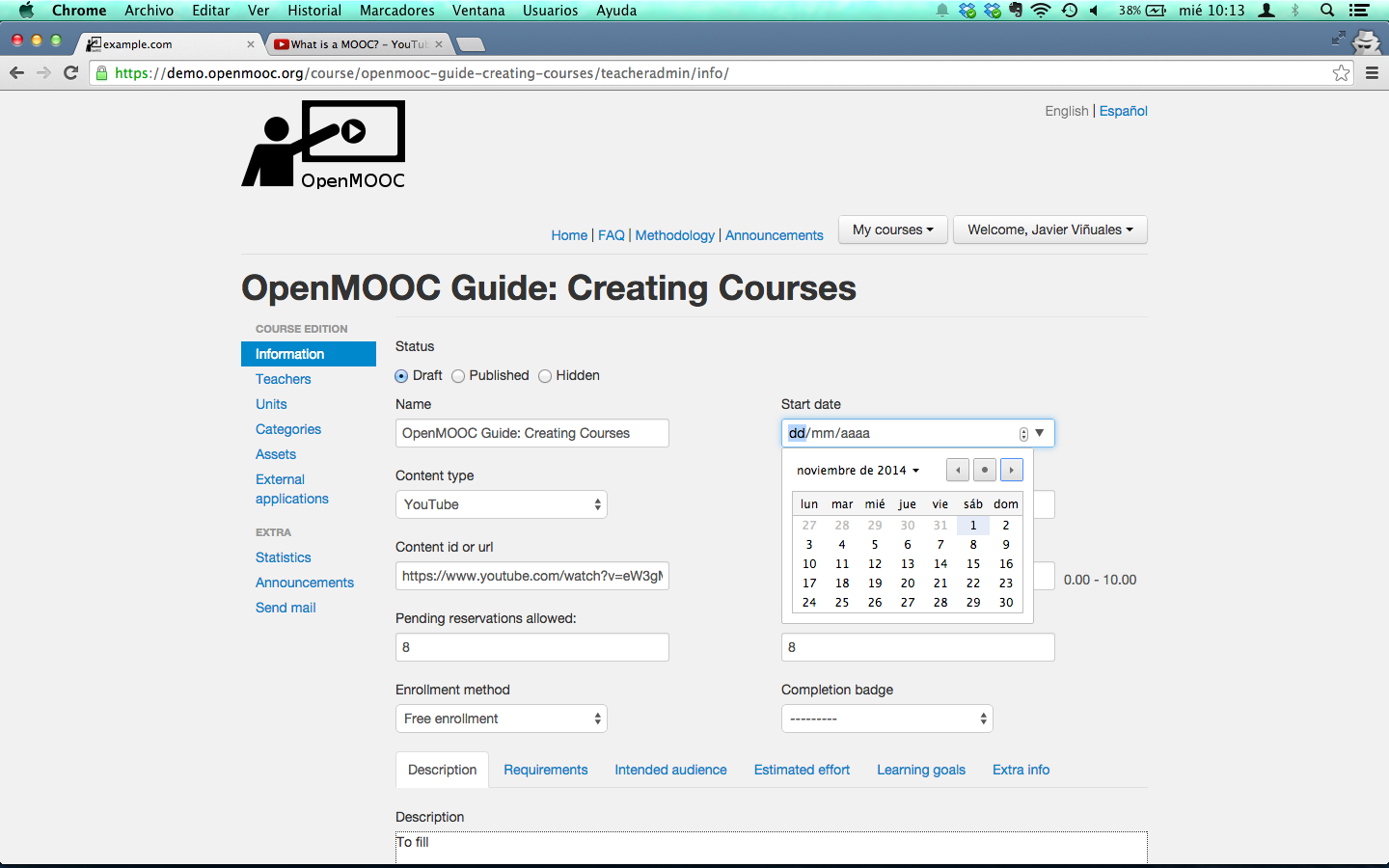The image size is (1389, 868).
Task: Select Published status radio button
Action: click(x=458, y=376)
